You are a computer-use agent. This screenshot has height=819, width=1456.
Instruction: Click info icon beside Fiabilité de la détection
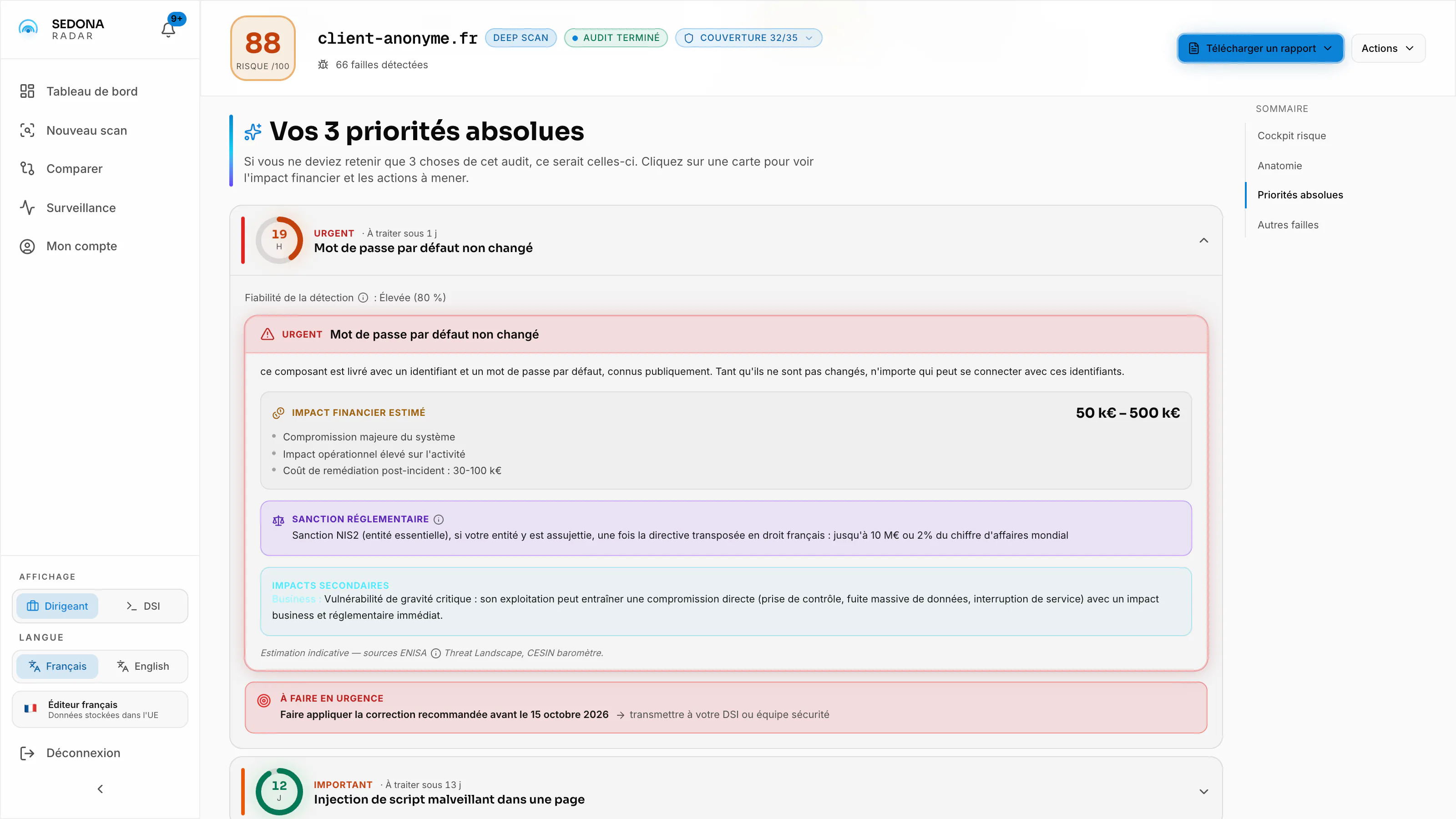(x=363, y=298)
